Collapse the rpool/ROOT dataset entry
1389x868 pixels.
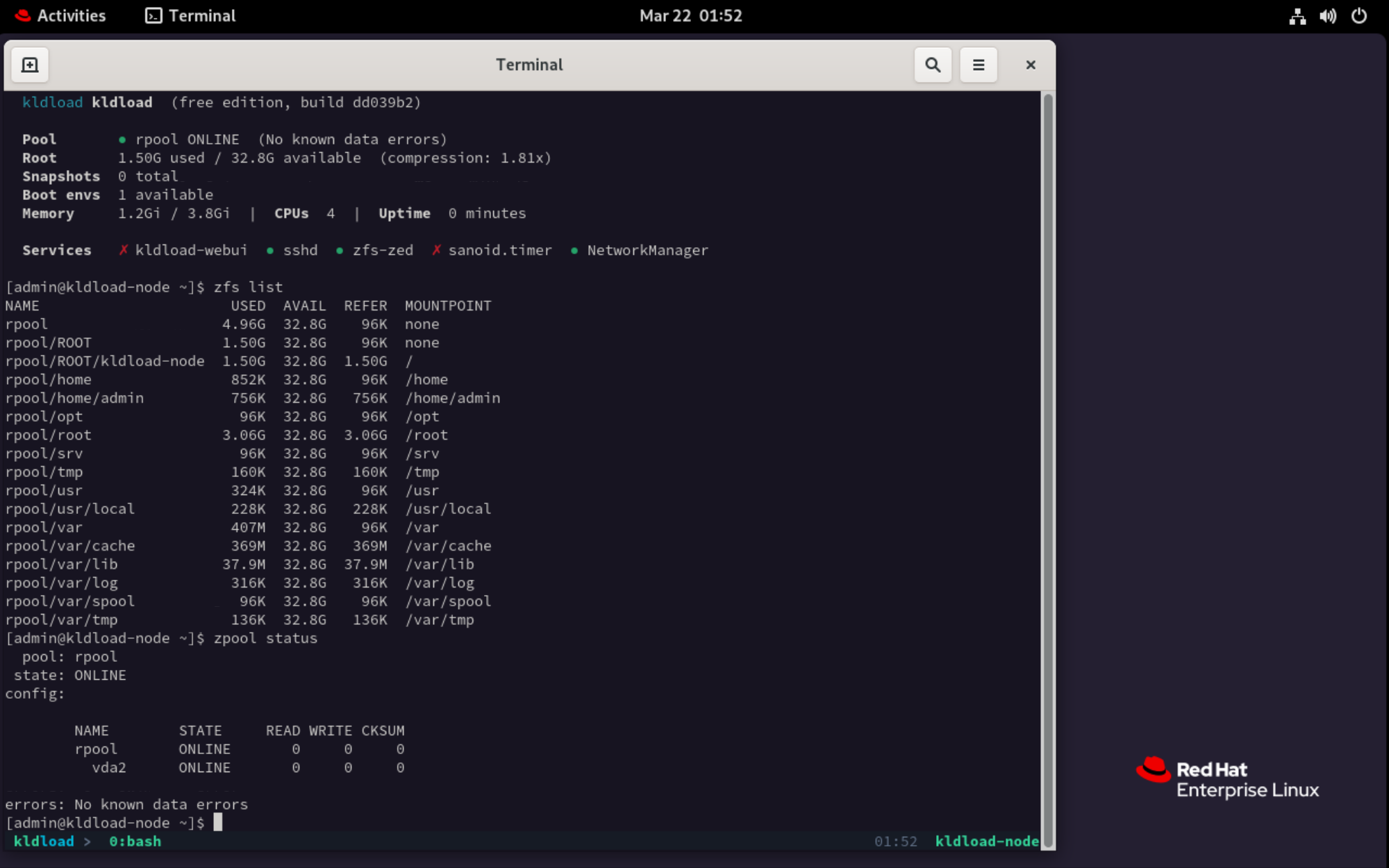coord(48,342)
